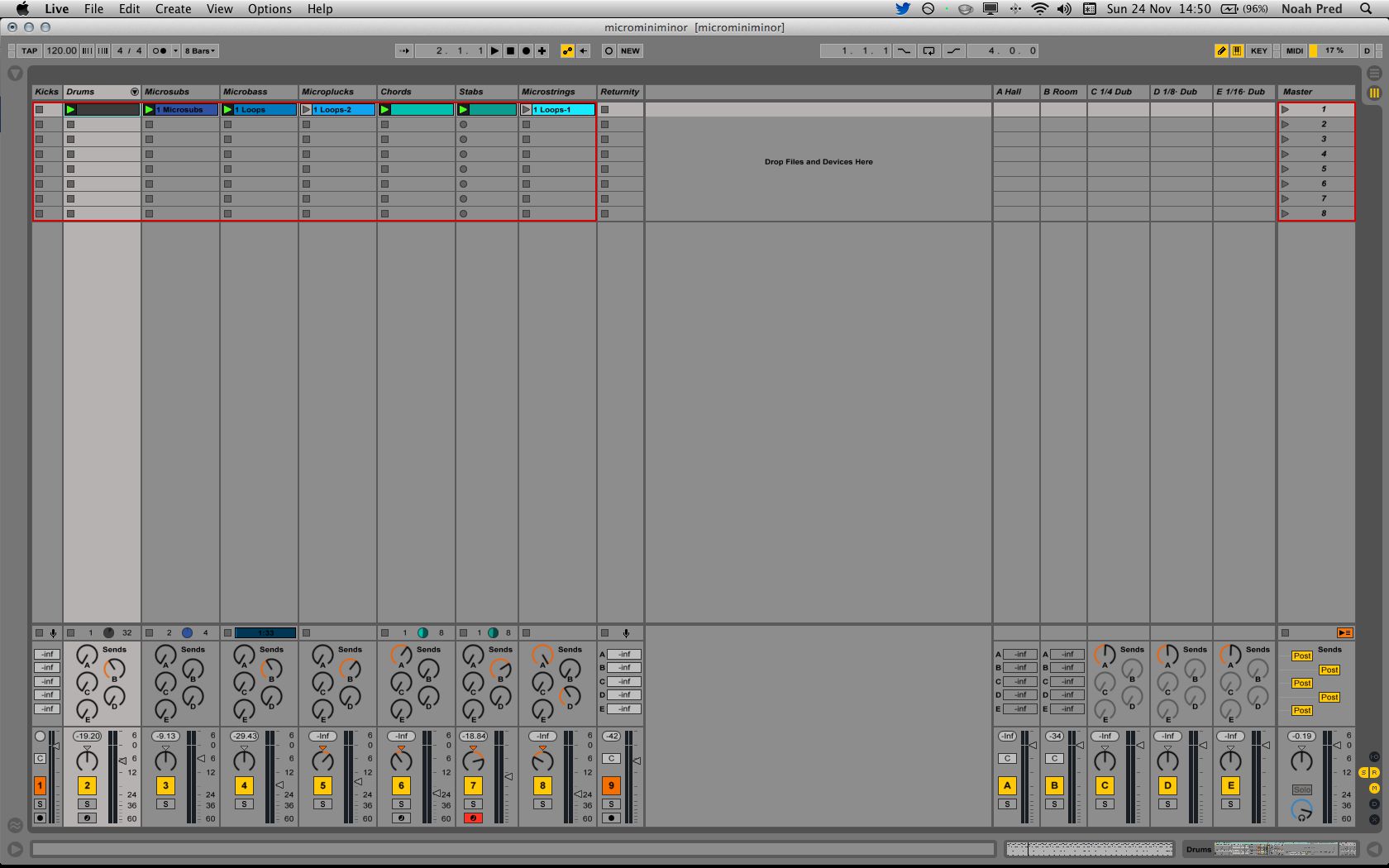Toggle the first Post send button on Master
Viewport: 1389px width, 868px height.
point(1302,656)
